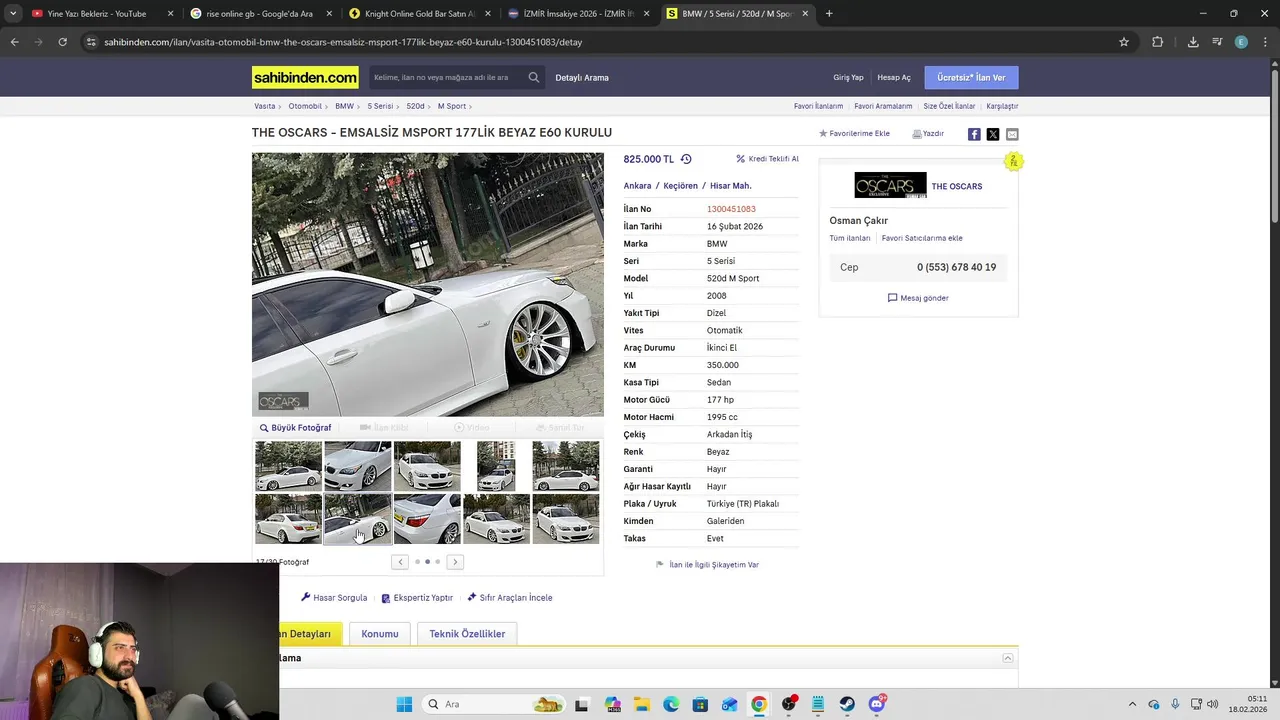Click Kredi Teklifi Al loan offer
The height and width of the screenshot is (720, 1280).
(767, 159)
